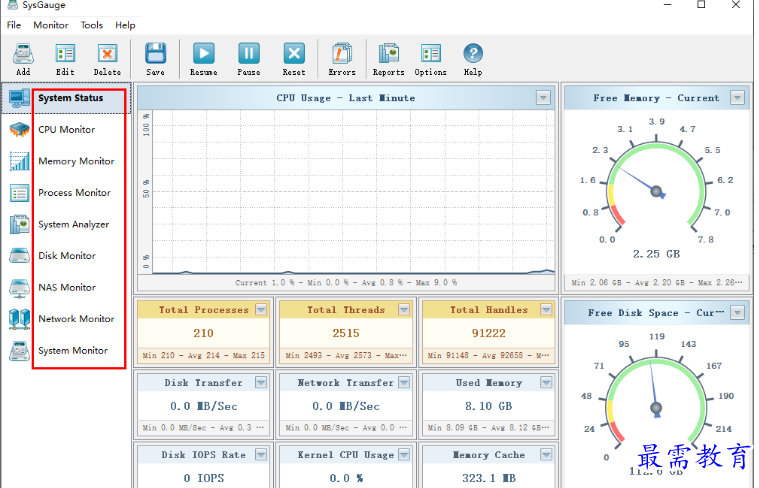The width and height of the screenshot is (759, 488).
Task: Click the NAS Monitor icon
Action: (19, 288)
